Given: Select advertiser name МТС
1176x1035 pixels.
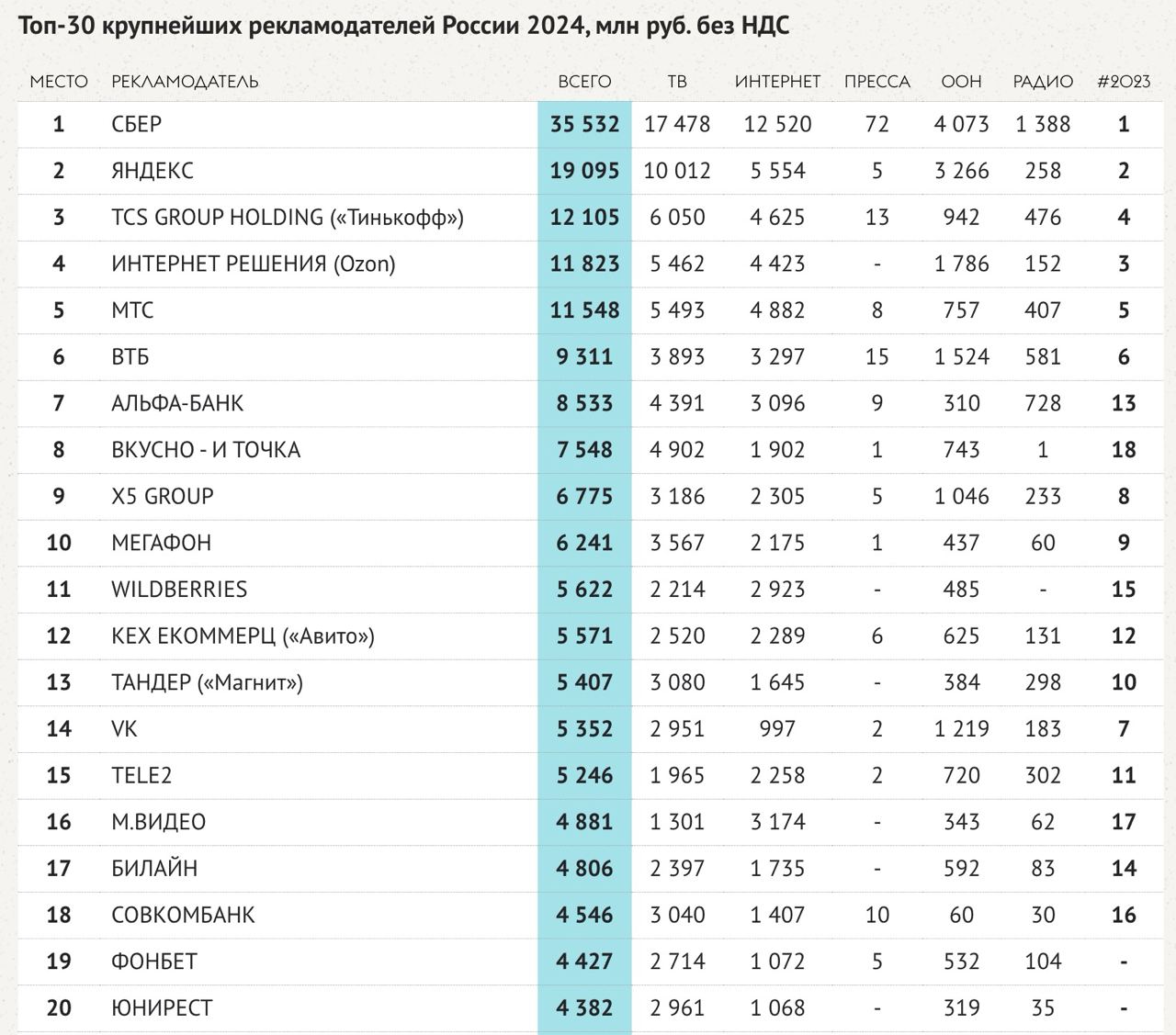Looking at the screenshot, I should 132,310.
